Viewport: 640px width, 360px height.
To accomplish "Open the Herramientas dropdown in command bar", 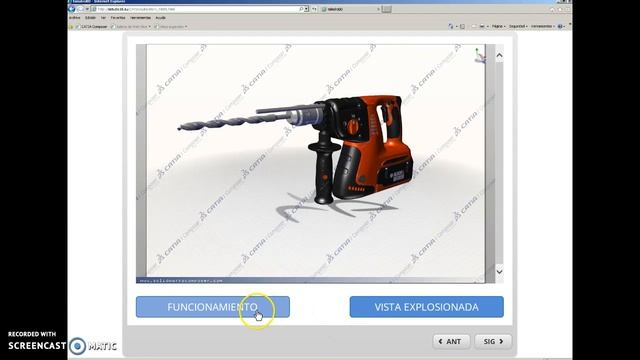I will pyautogui.click(x=542, y=26).
